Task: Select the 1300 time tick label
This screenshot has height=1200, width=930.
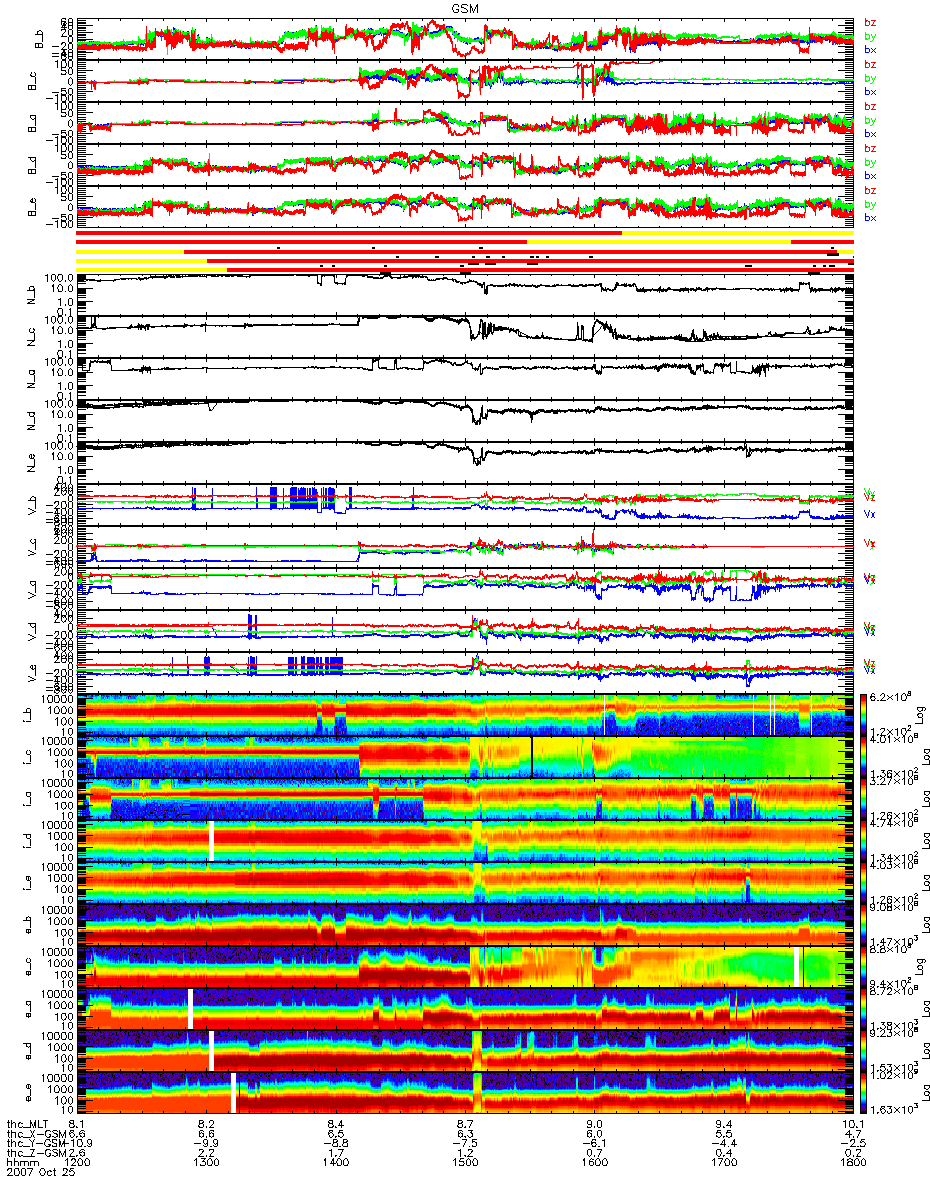Action: coord(207,1162)
